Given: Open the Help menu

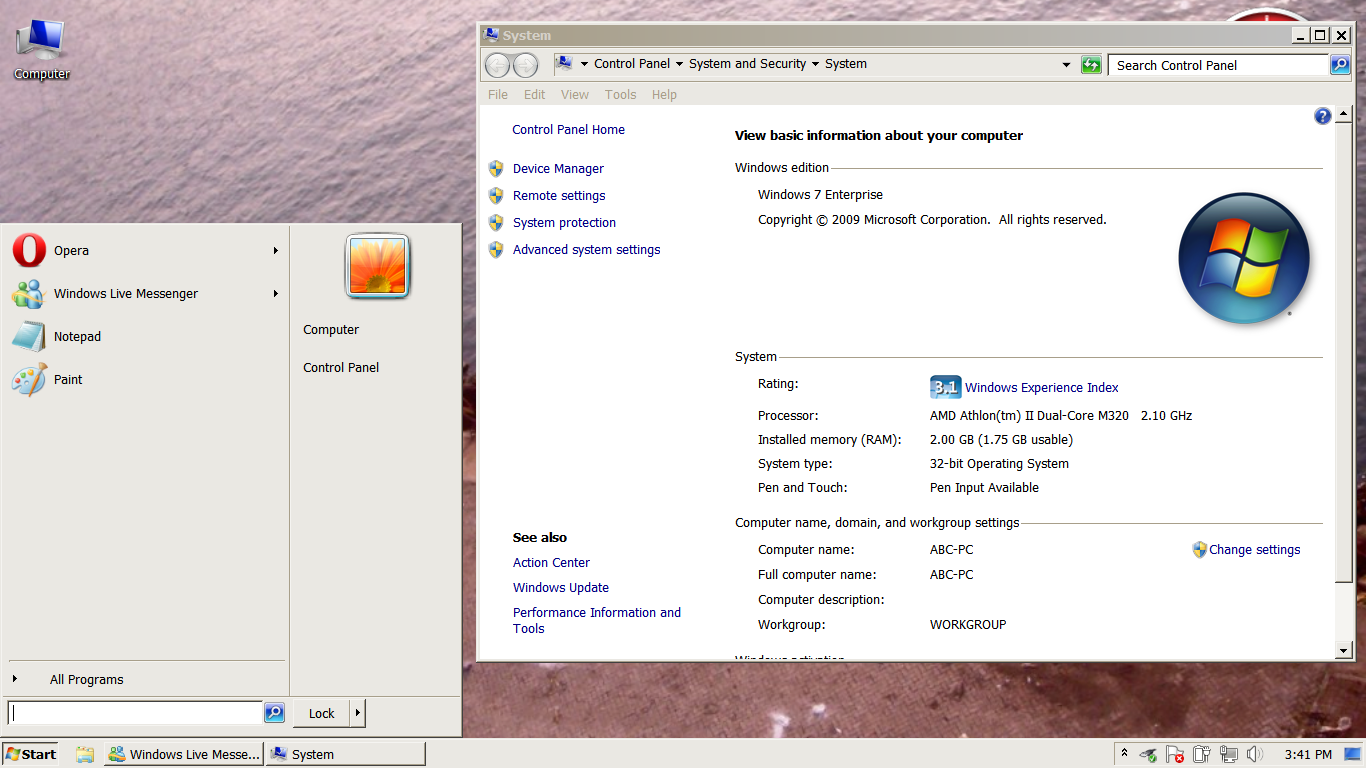Looking at the screenshot, I should coord(664,94).
